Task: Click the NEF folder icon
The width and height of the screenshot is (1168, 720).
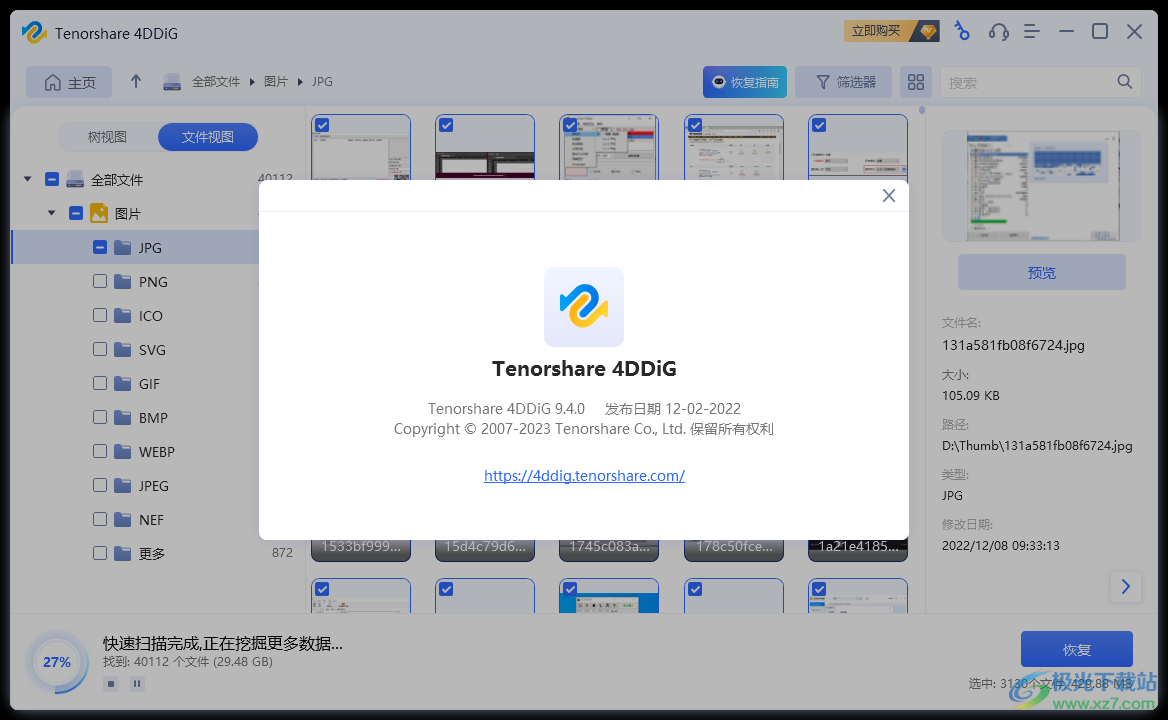Action: pos(123,520)
